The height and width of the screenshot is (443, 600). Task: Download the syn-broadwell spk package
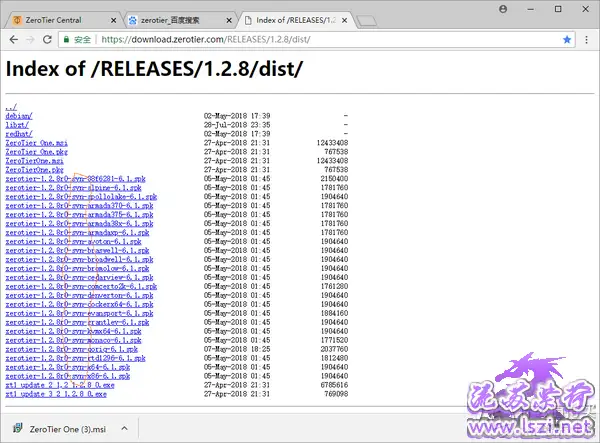click(x=79, y=259)
